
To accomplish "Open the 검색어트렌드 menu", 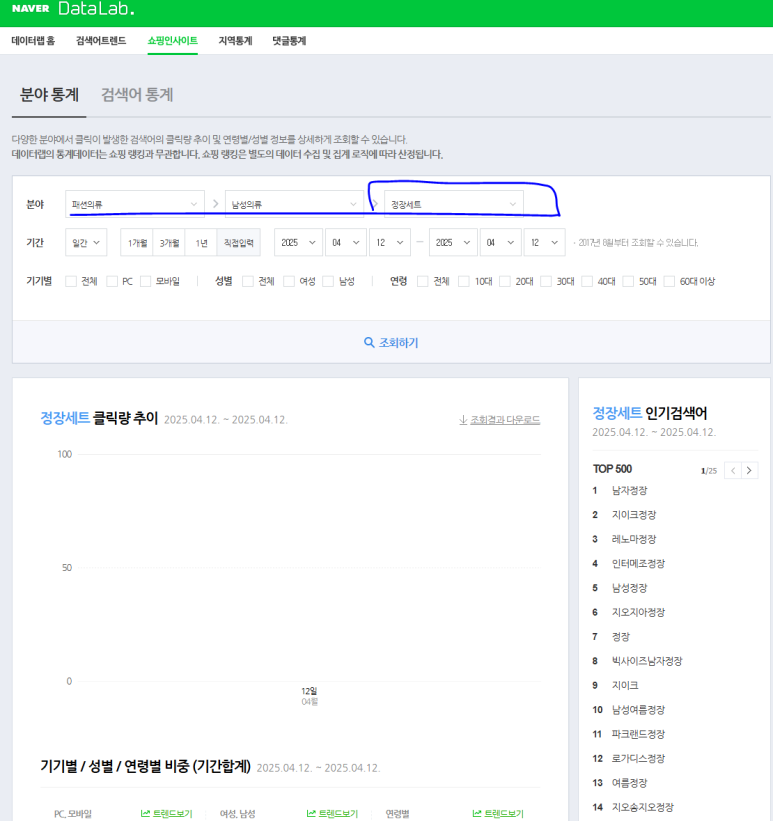I will [x=101, y=41].
